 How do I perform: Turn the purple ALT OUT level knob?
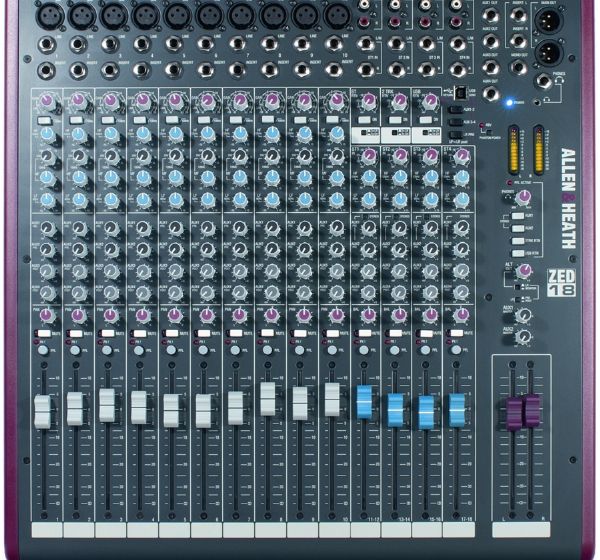pyautogui.click(x=523, y=271)
